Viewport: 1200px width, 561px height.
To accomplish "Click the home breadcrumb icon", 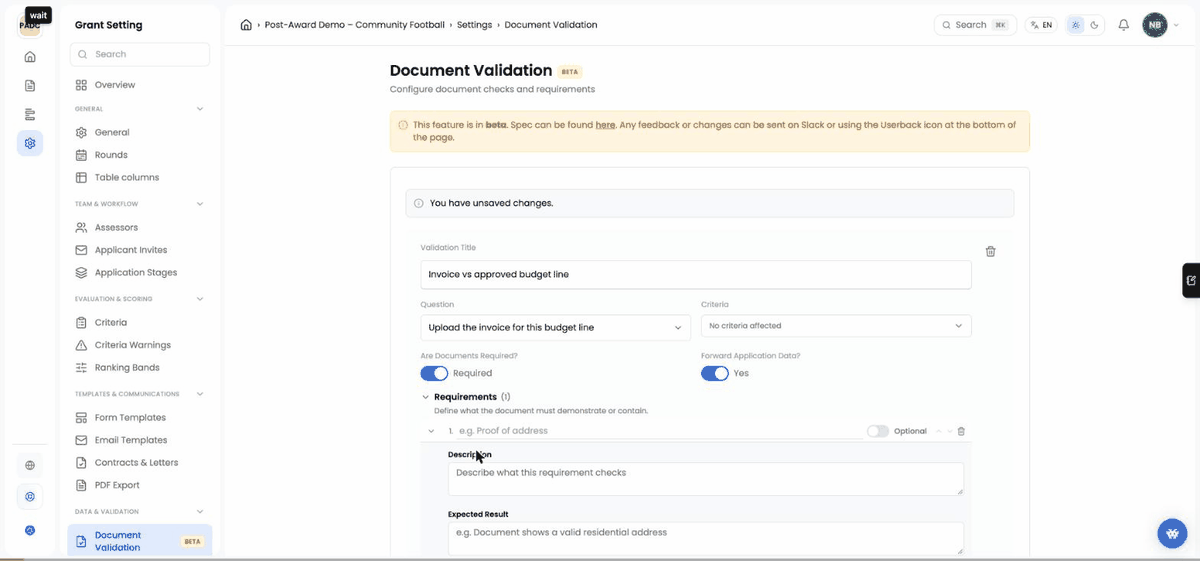I will (x=246, y=25).
